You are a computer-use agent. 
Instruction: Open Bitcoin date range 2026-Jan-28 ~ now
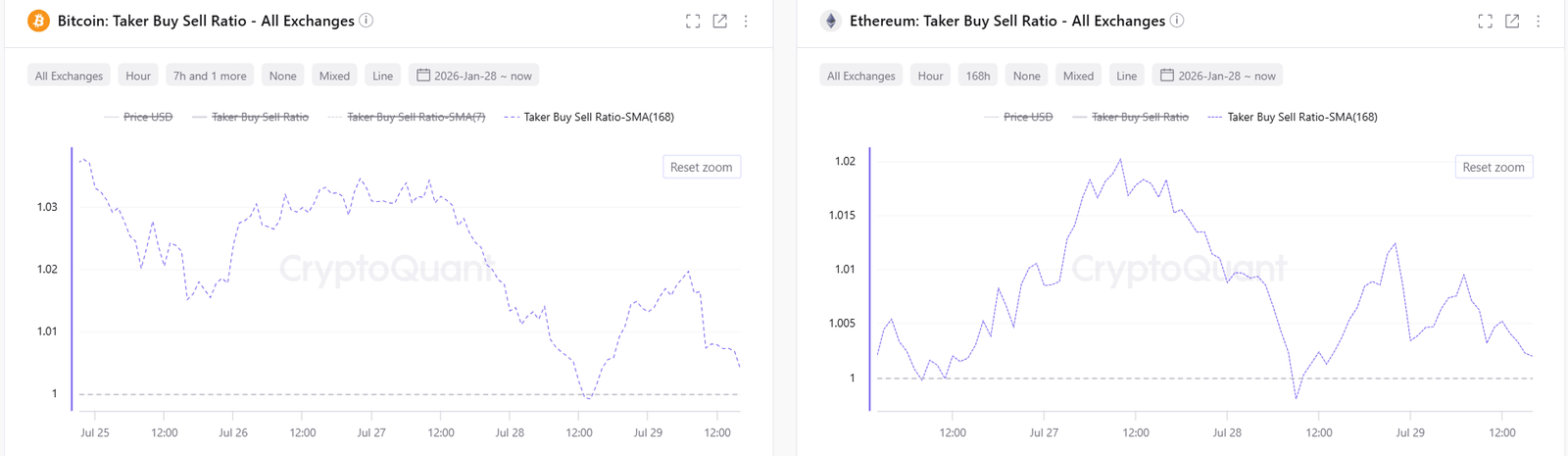pos(474,76)
